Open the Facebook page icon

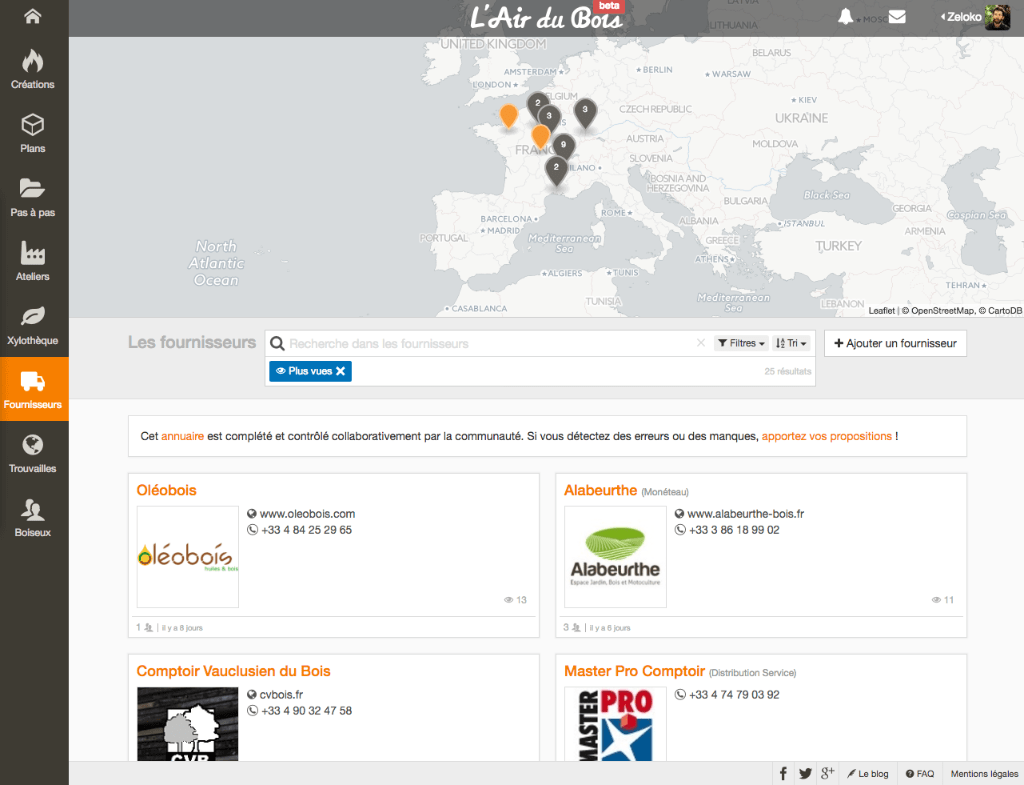(x=783, y=774)
